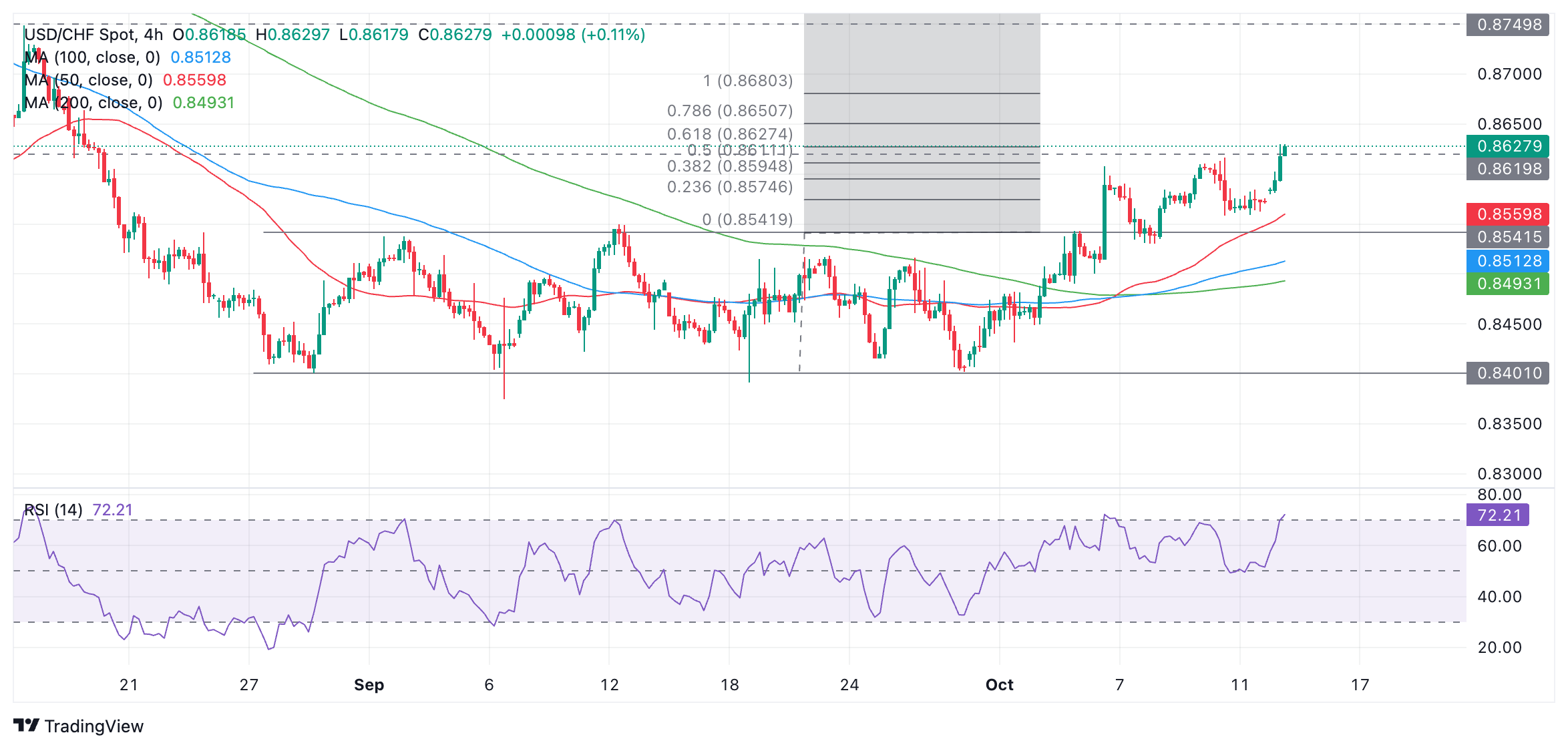The image size is (1568, 749).
Task: Select the MA (50, close, 0) legend
Action: point(88,80)
